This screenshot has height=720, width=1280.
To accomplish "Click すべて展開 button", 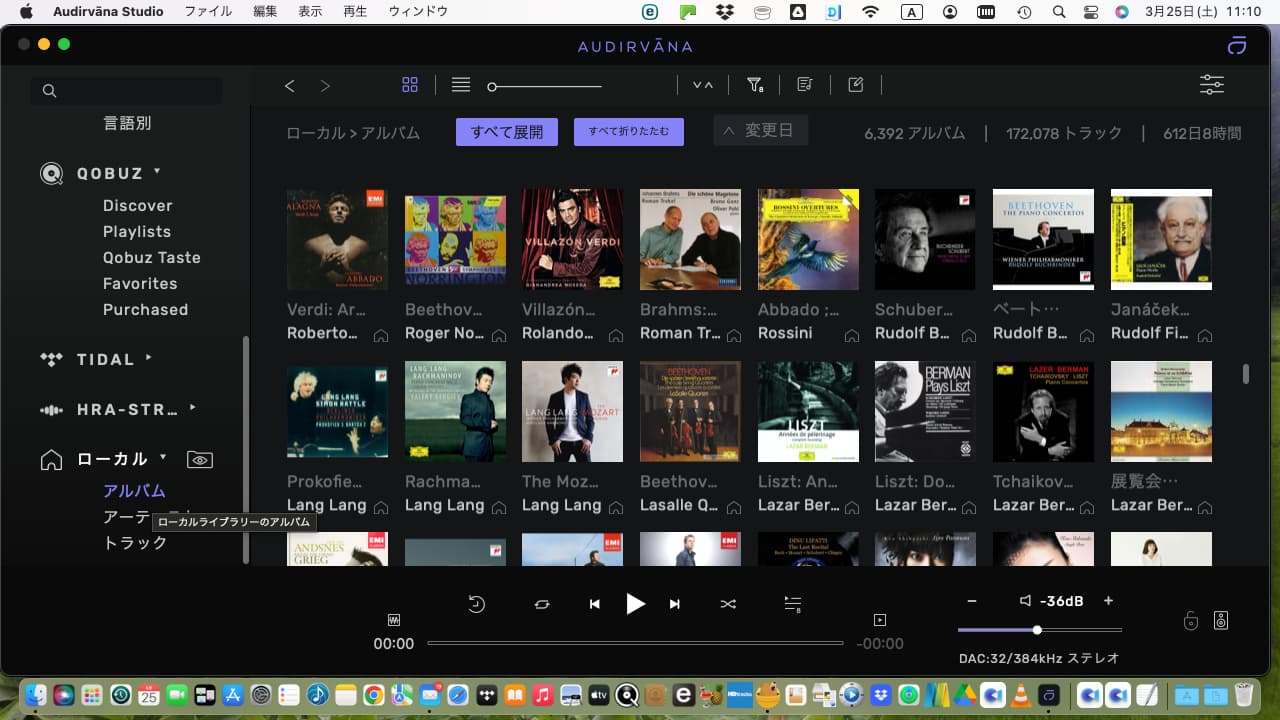I will coord(507,132).
